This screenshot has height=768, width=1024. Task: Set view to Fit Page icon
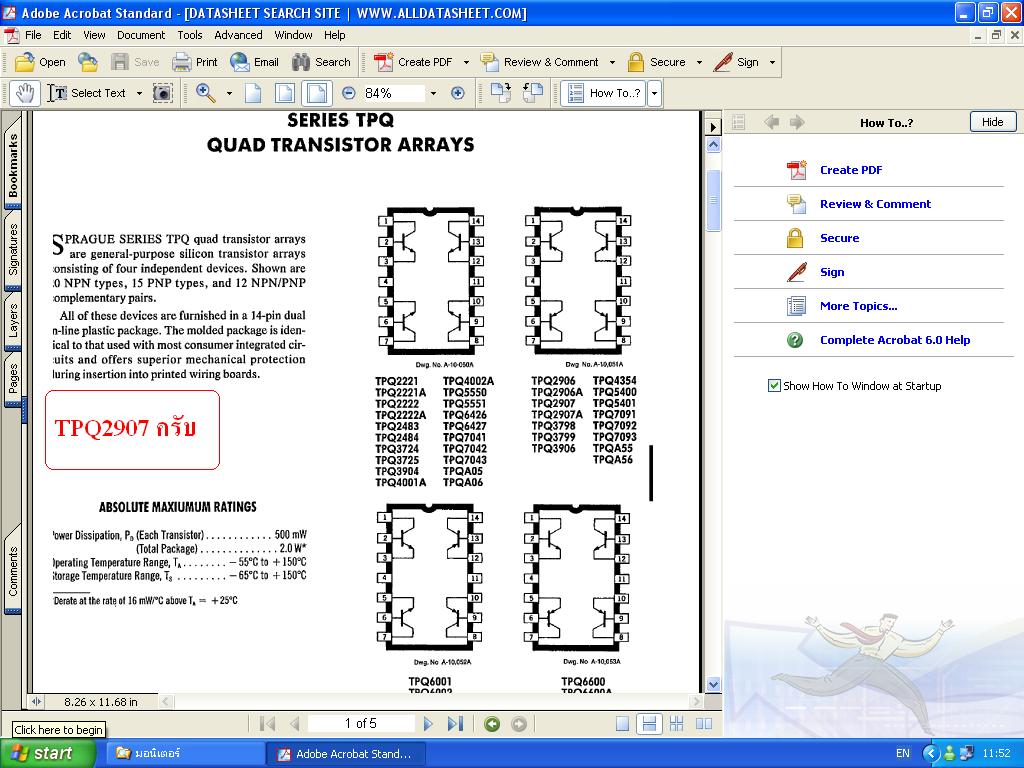tap(285, 93)
